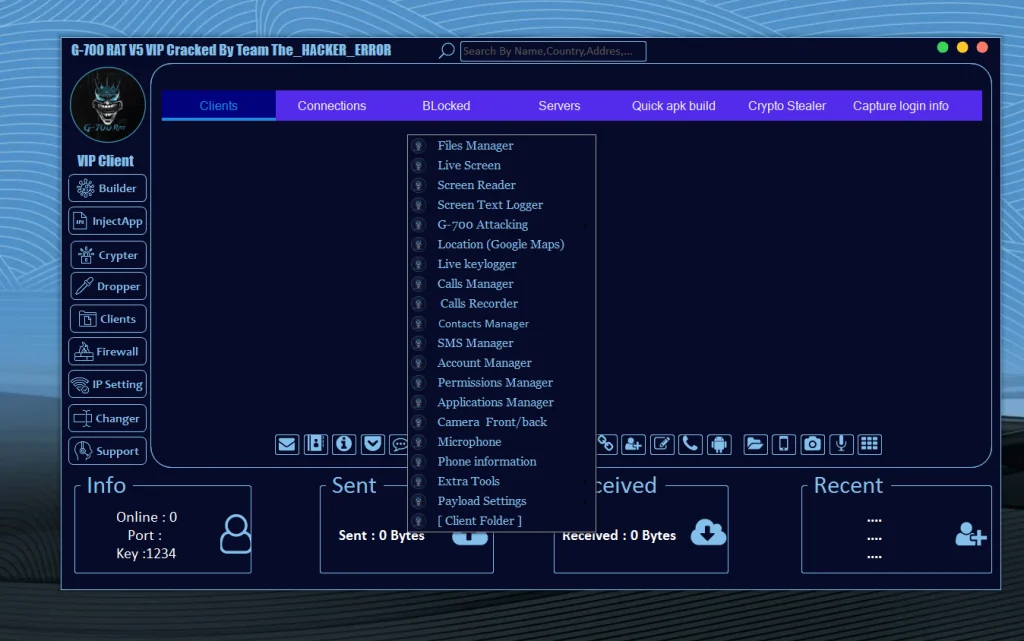Switch to the Connections tab
The height and width of the screenshot is (641, 1024).
(331, 105)
